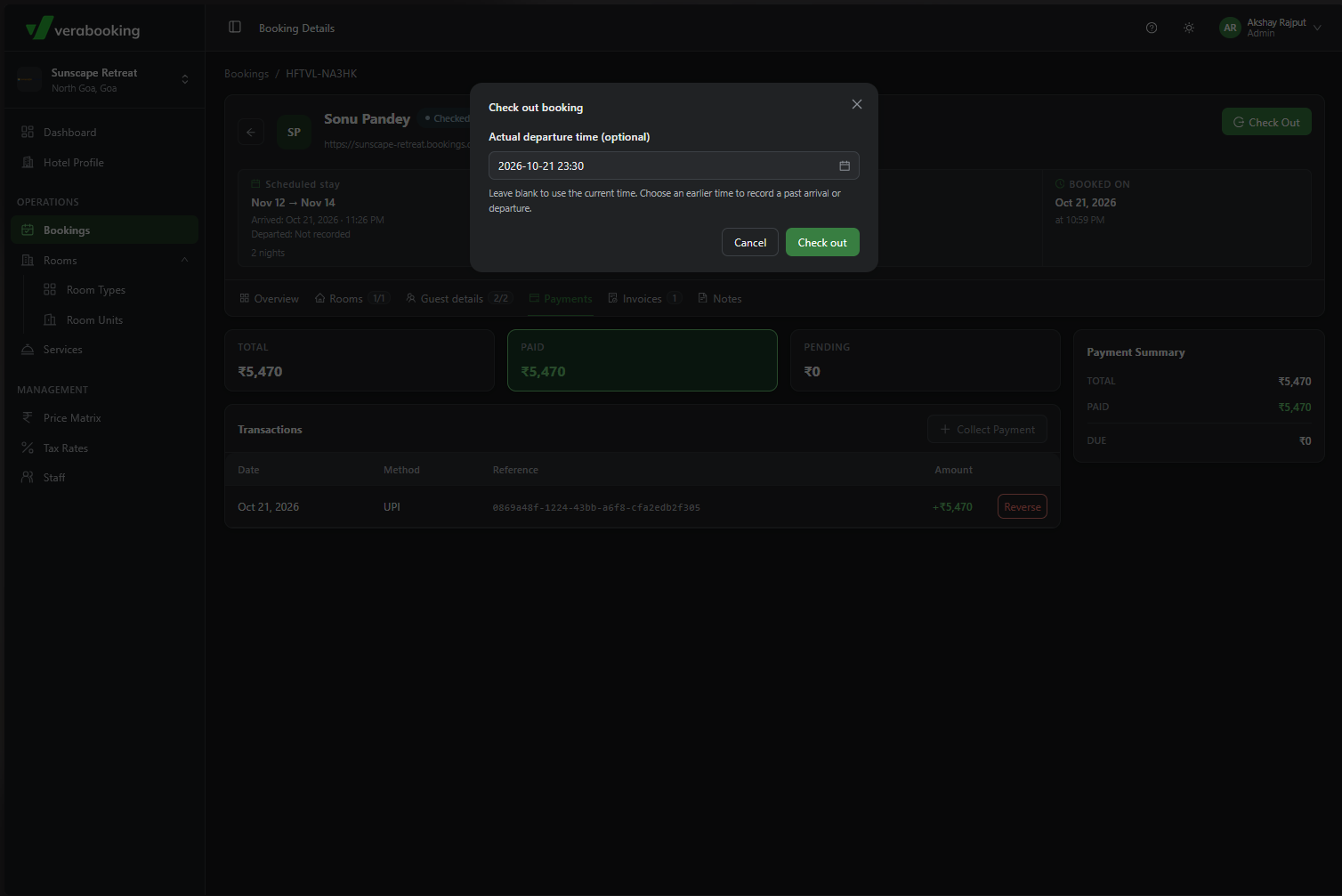Open Dashboard from the sidebar

(x=104, y=133)
